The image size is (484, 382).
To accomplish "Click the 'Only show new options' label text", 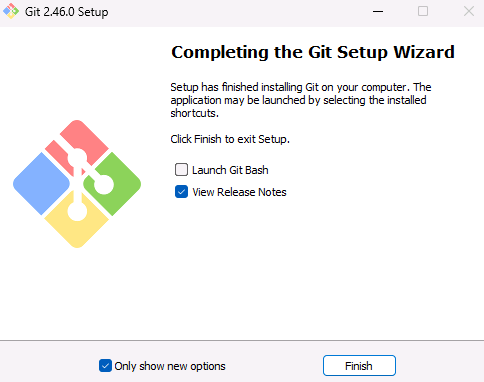I will tap(170, 366).
